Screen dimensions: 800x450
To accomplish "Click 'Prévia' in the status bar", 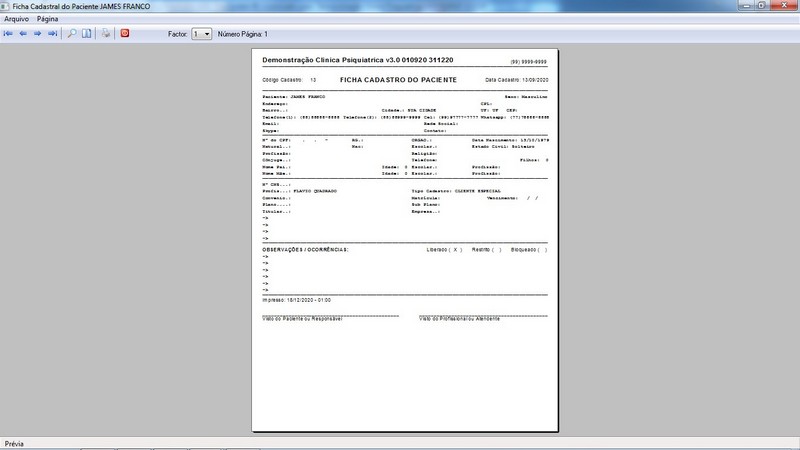I will [x=14, y=444].
